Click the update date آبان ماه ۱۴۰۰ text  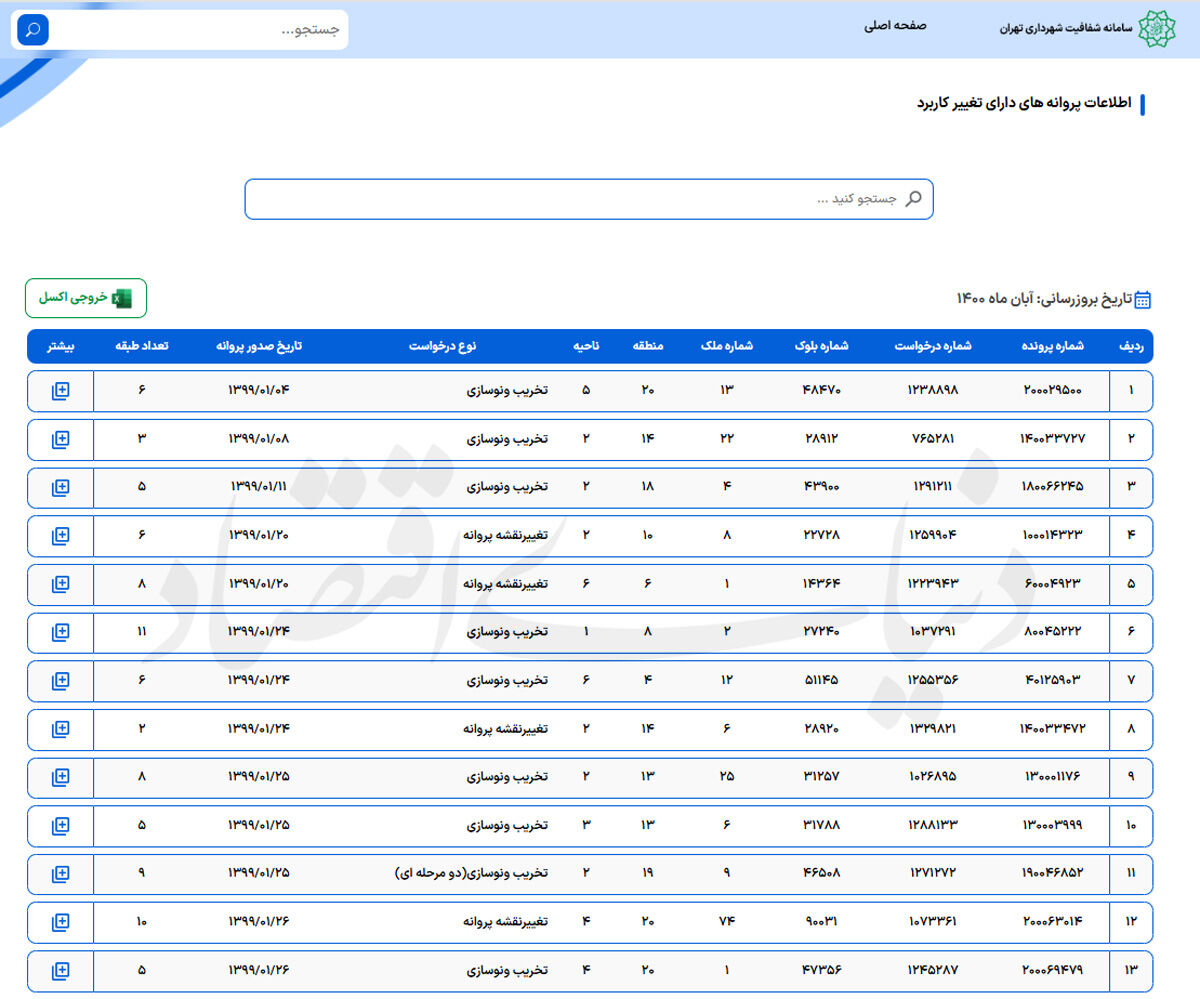coord(995,299)
